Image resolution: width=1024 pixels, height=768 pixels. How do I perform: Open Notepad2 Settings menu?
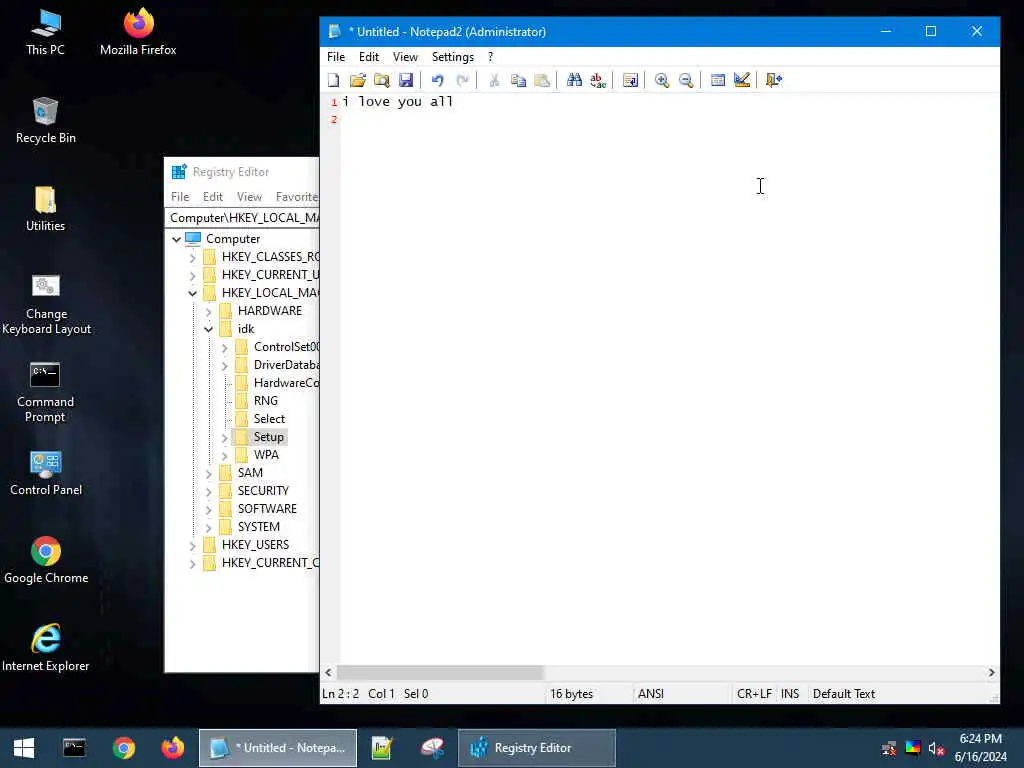(453, 57)
